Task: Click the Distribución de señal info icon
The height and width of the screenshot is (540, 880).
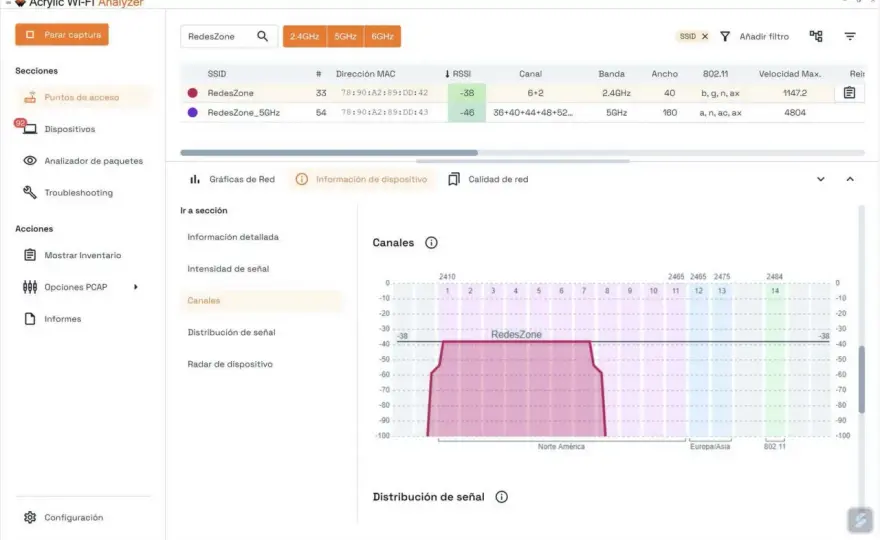Action: (x=501, y=497)
